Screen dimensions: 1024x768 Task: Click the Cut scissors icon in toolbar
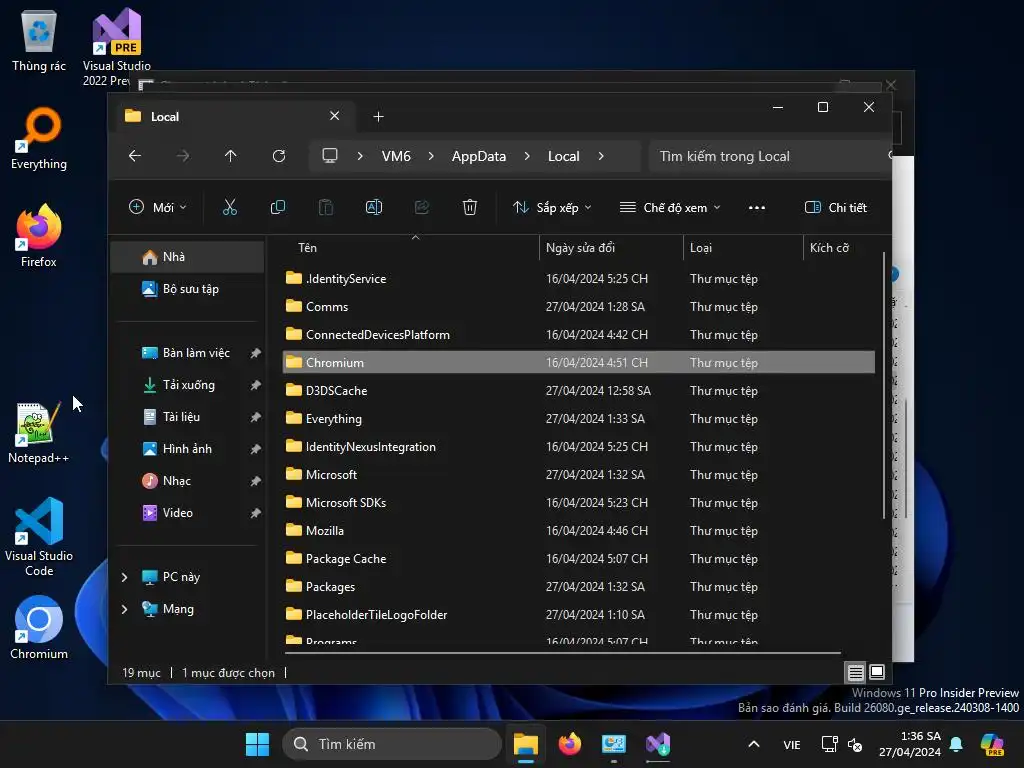click(230, 208)
